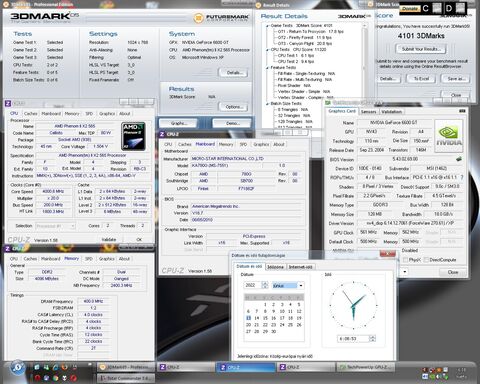
Task: Switch to Total Commander in the taskbar
Action: coord(126,378)
